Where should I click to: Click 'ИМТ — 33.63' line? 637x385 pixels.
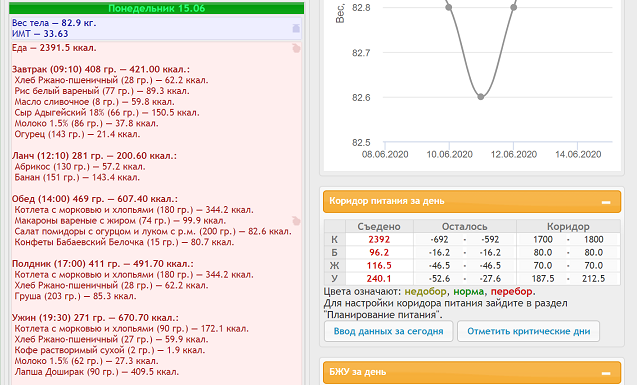(40, 34)
